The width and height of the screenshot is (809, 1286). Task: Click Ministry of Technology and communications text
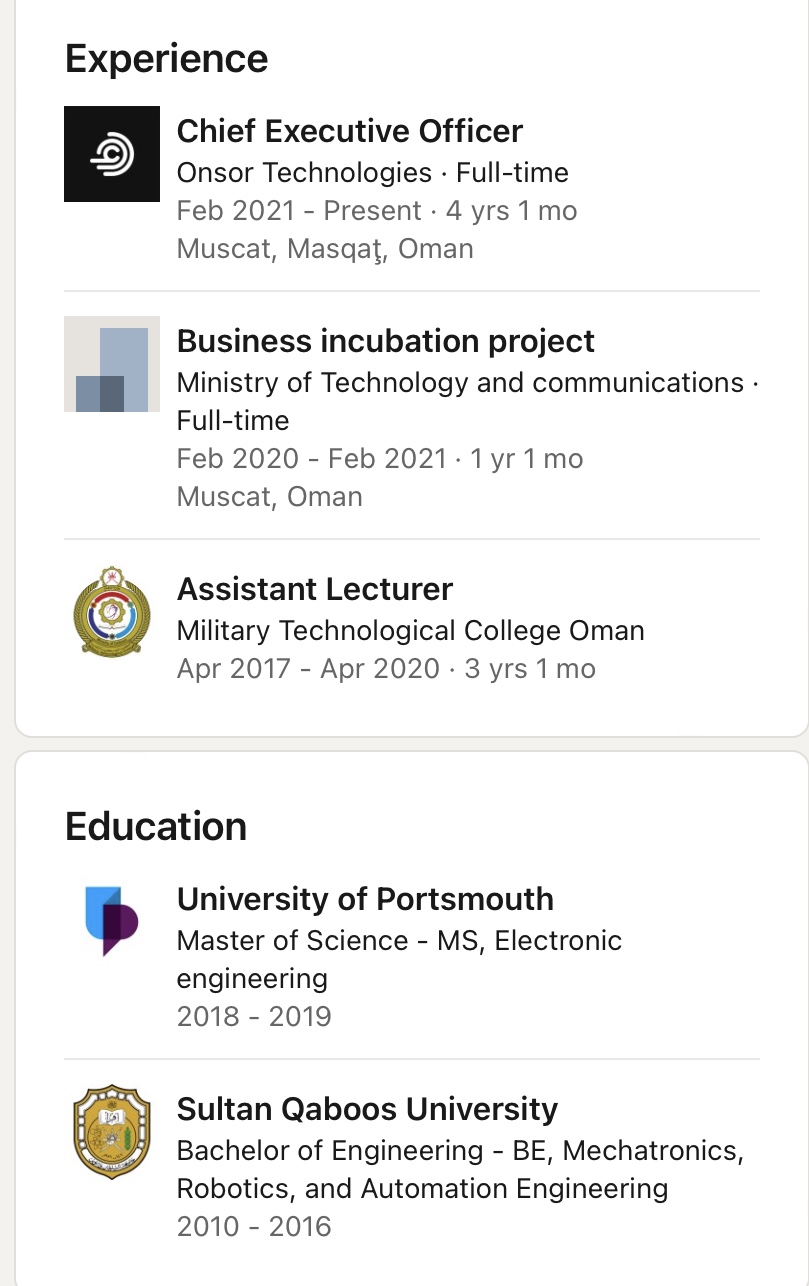(460, 383)
